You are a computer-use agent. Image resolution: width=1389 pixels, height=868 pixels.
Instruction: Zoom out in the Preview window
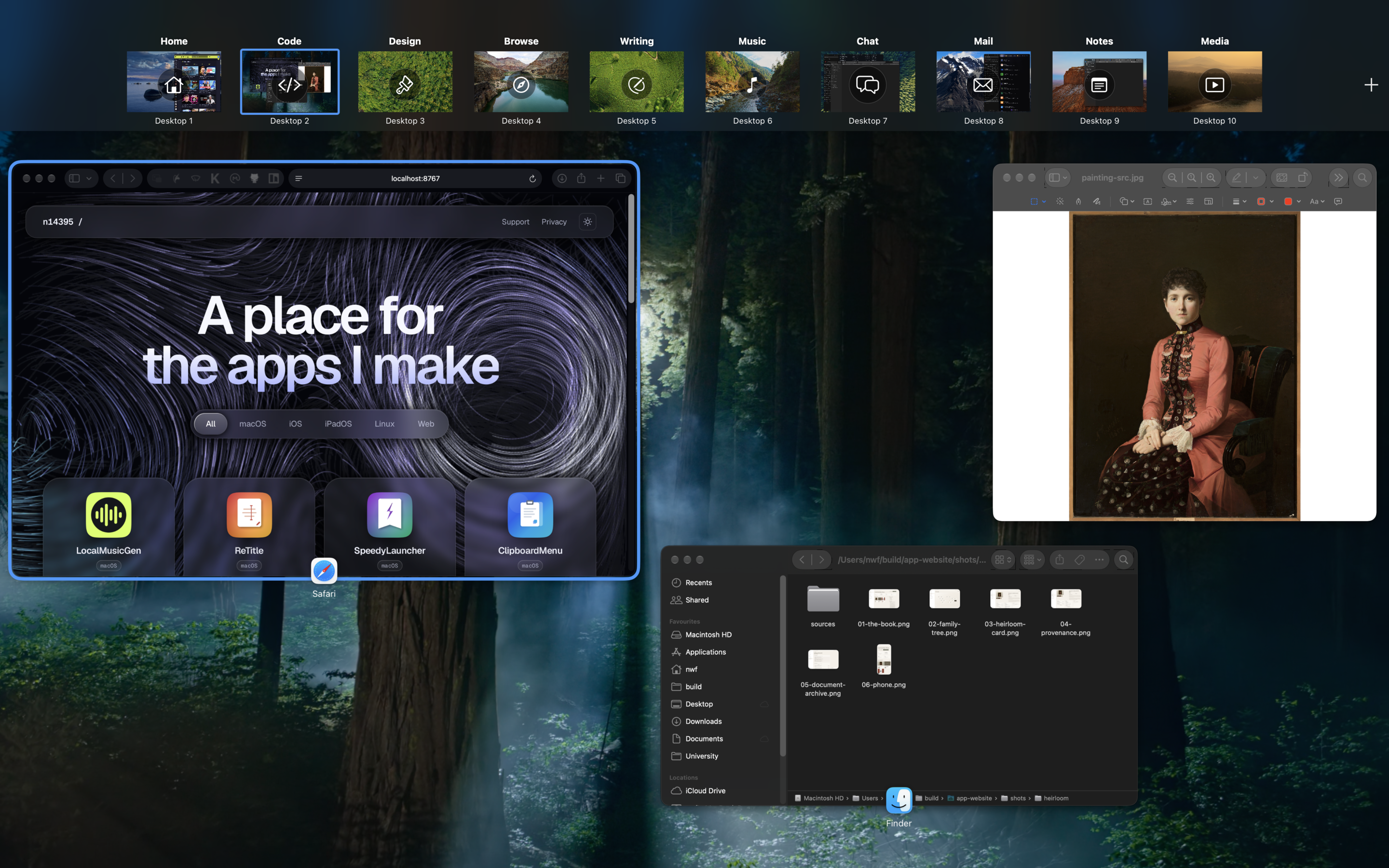(x=1172, y=178)
